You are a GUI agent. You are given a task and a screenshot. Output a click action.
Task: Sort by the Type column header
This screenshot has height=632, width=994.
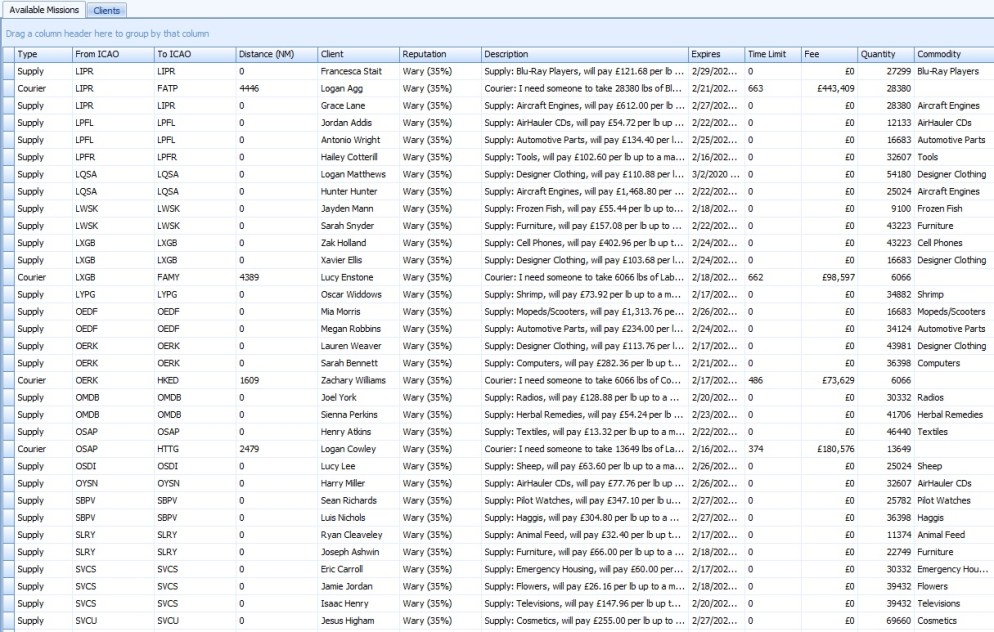(42, 54)
